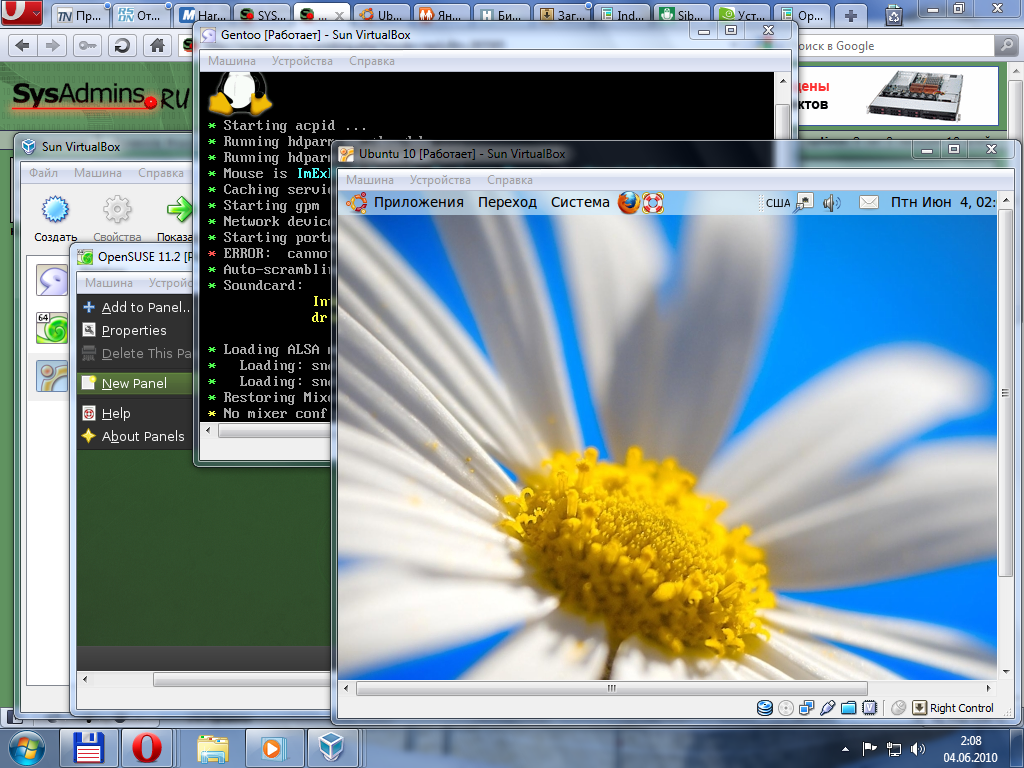Click the SysAdmins.RU site logo
The height and width of the screenshot is (768, 1024).
pos(100,96)
